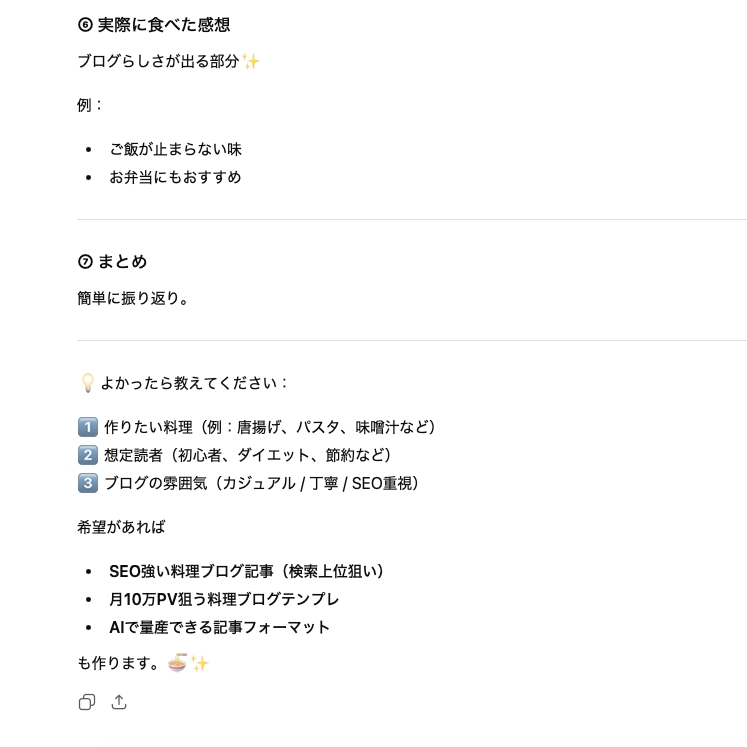Screen dimensions: 747x747
Task: Click the number 2 keycap emoji
Action: [x=87, y=455]
